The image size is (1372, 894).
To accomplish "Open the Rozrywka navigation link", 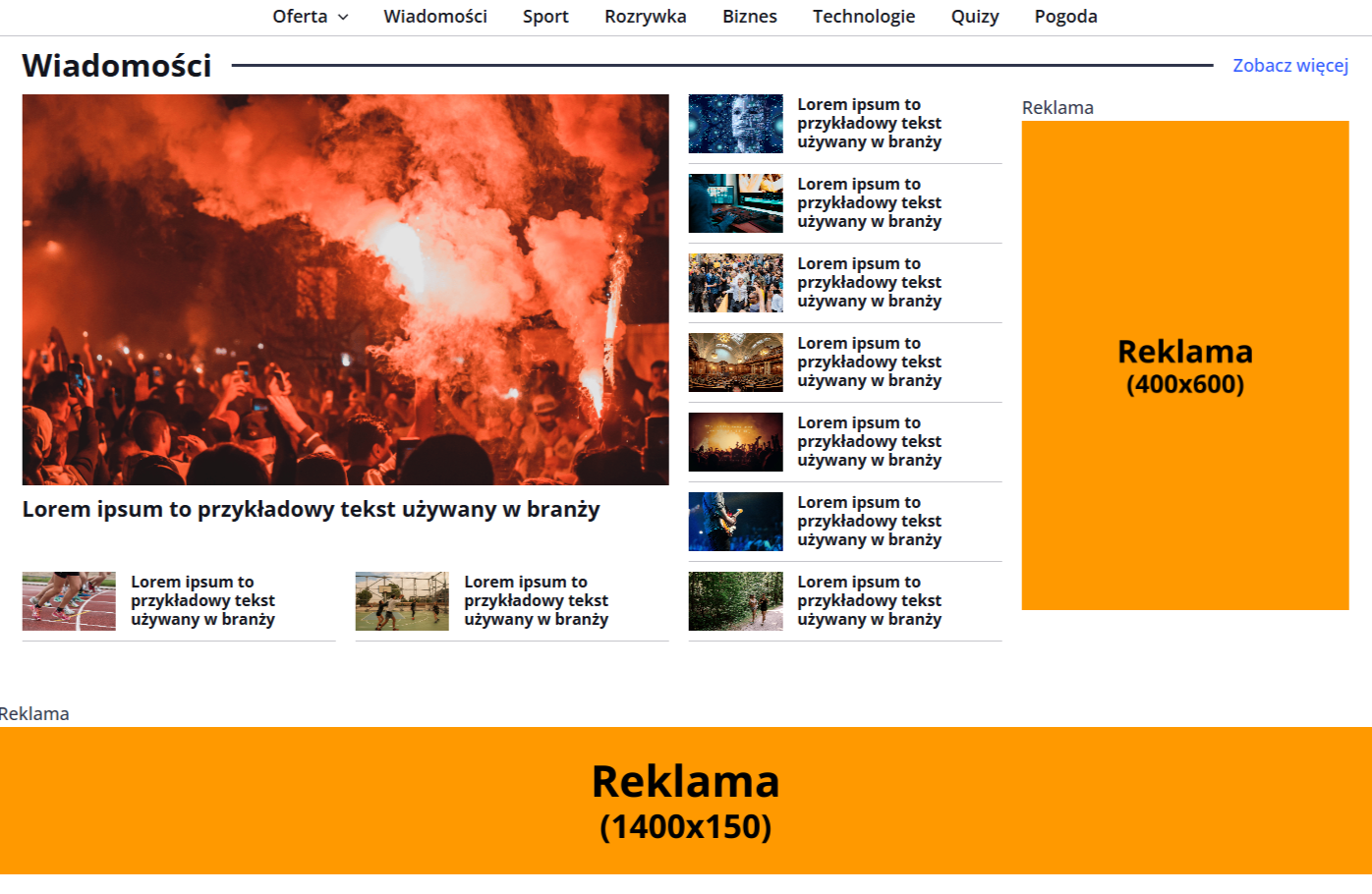I will 645,17.
